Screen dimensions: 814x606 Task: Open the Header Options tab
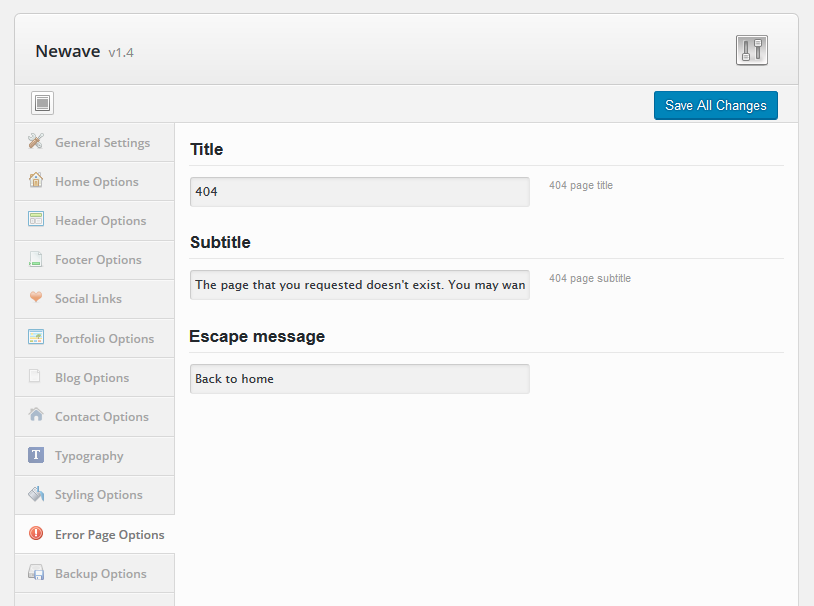(94, 221)
